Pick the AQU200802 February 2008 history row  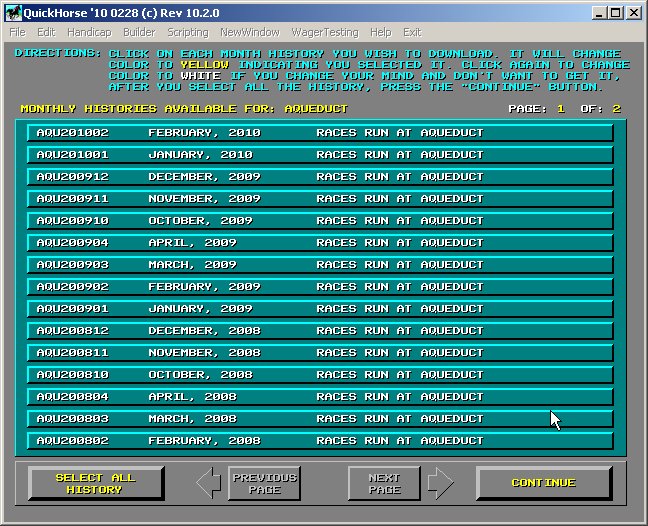click(320, 441)
